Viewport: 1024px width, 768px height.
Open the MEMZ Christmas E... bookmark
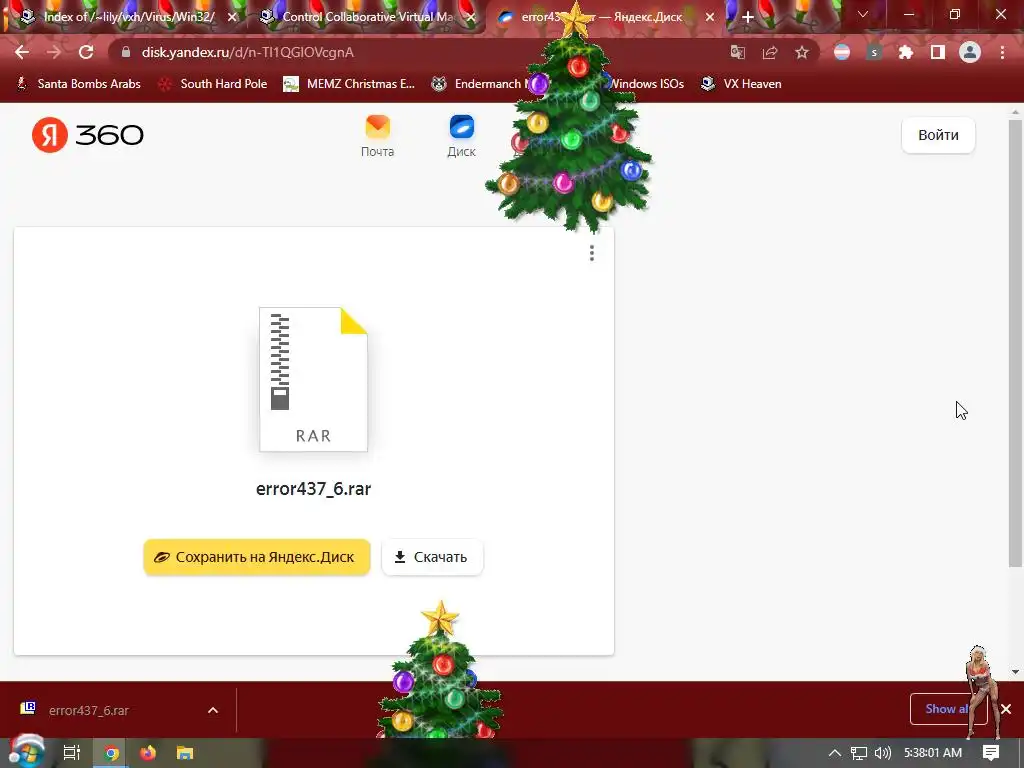[349, 84]
